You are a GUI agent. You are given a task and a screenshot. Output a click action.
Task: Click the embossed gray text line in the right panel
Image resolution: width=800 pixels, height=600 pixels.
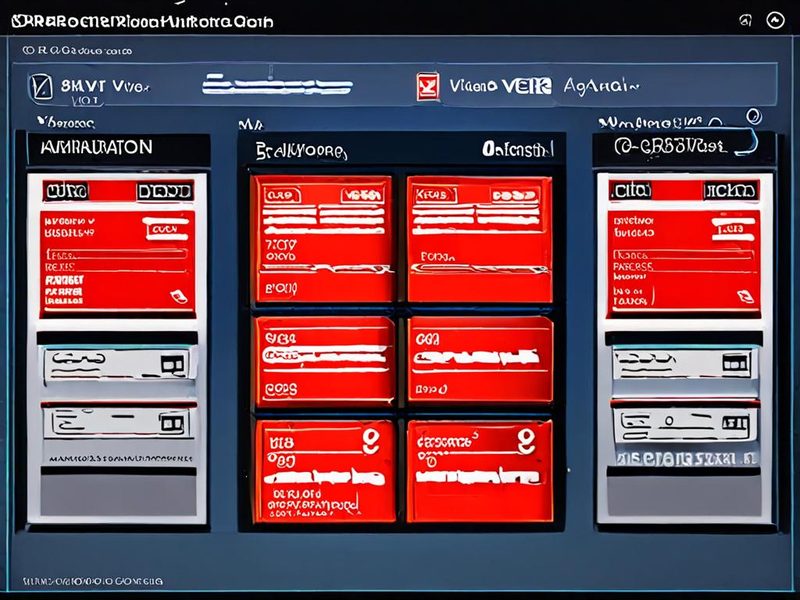(x=686, y=458)
